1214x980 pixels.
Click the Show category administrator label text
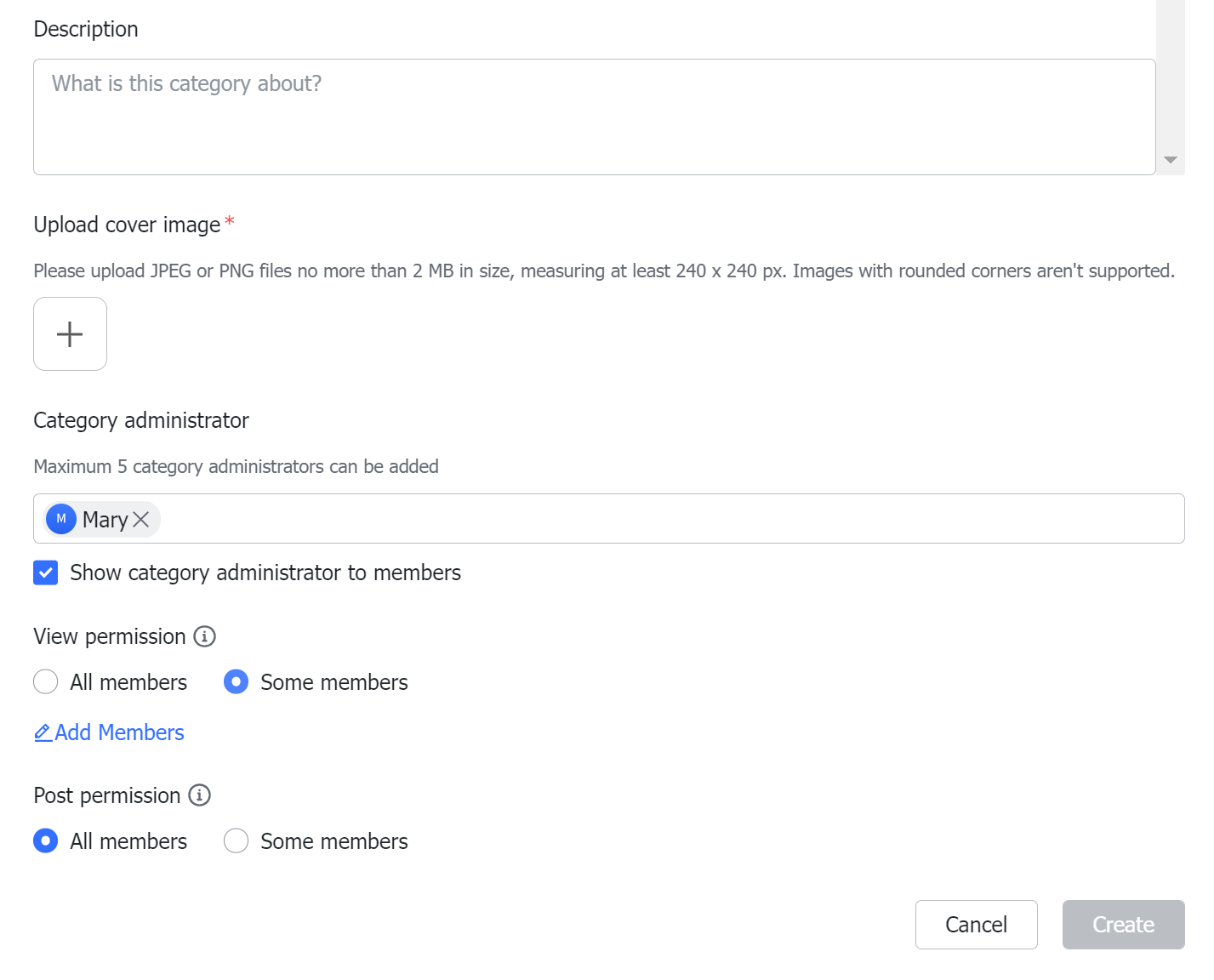pyautogui.click(x=265, y=573)
